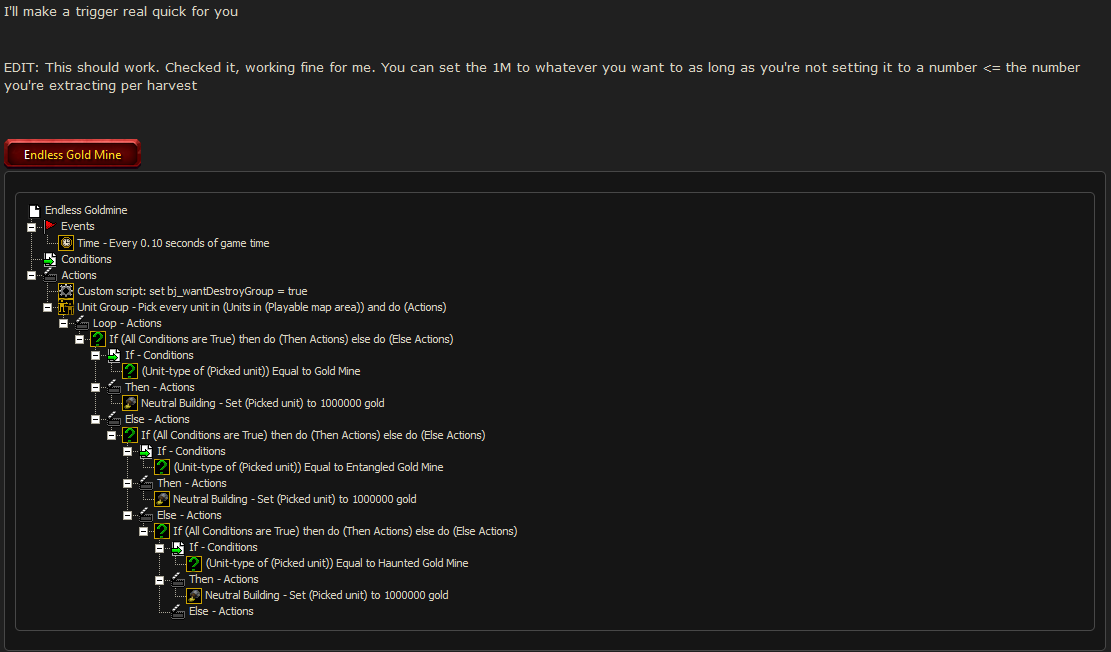Click the Endless Gold Mine spoiler button
Image resolution: width=1111 pixels, height=652 pixels.
[x=72, y=154]
